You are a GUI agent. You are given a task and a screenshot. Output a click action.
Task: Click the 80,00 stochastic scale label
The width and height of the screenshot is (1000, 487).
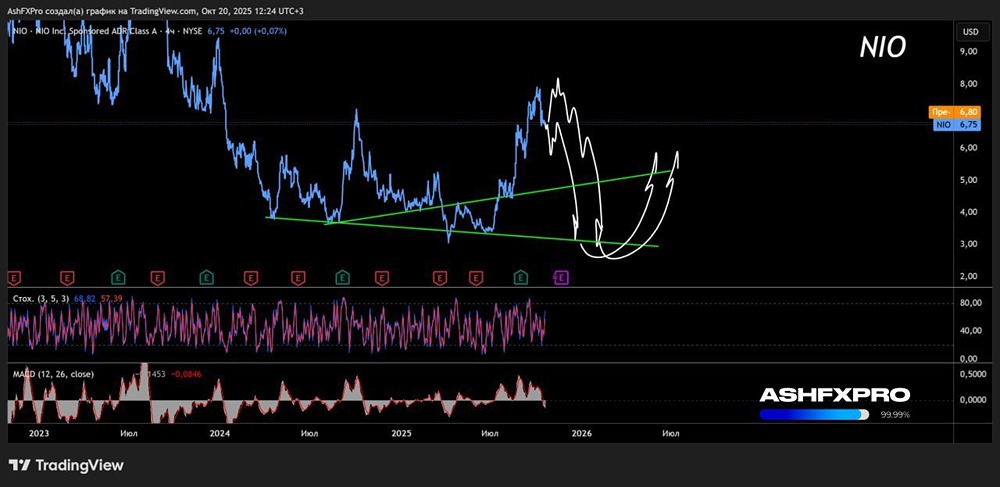pyautogui.click(x=970, y=303)
